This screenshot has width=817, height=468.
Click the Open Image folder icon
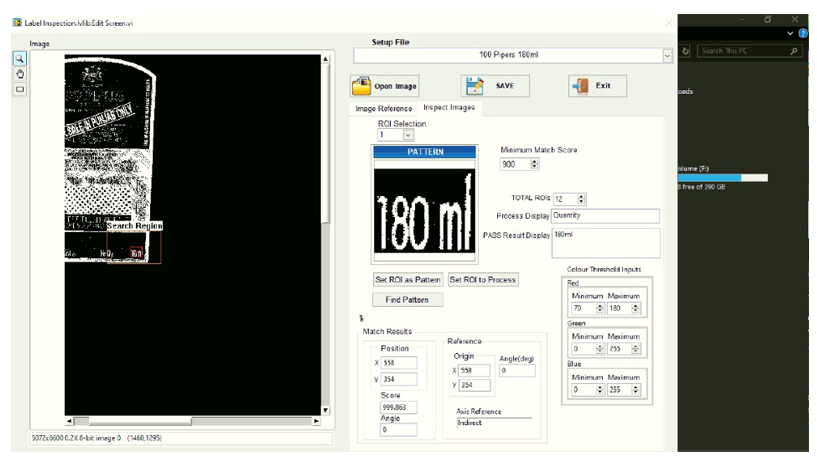(x=362, y=86)
